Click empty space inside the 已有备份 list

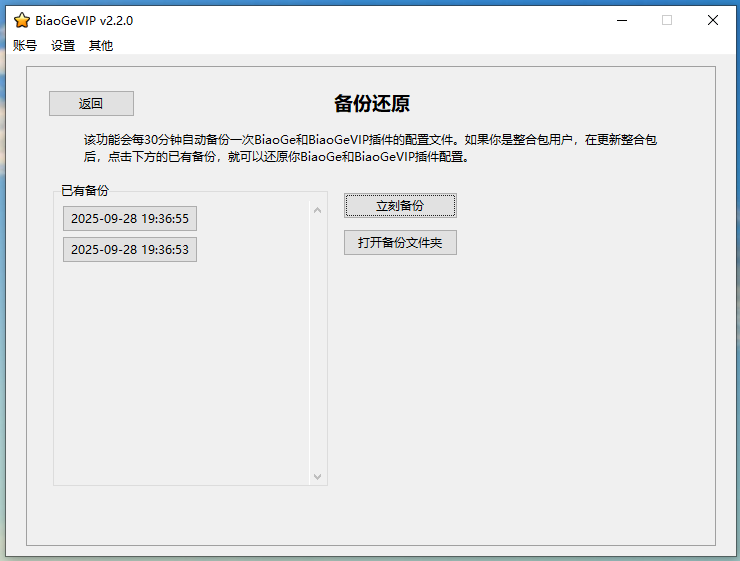[x=180, y=380]
